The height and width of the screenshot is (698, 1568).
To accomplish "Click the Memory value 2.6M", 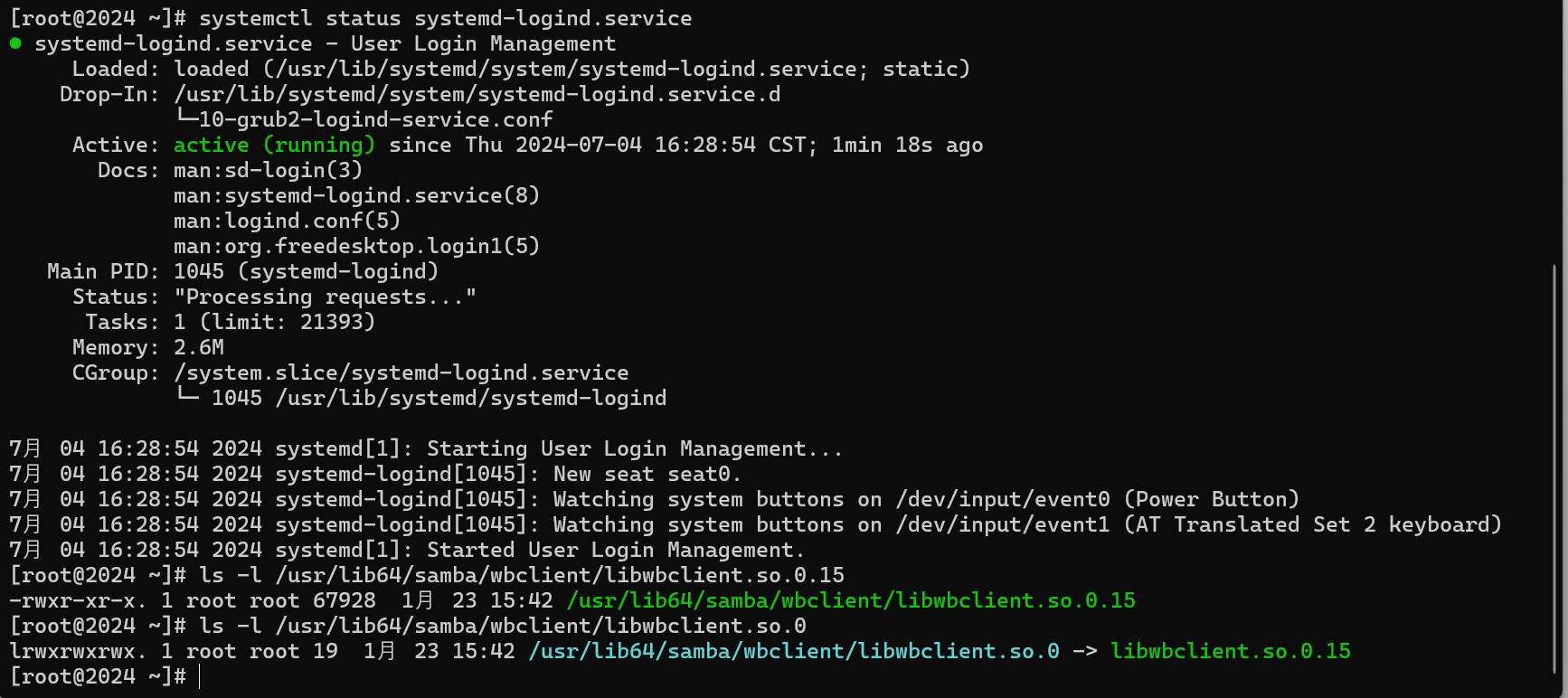I will (199, 347).
